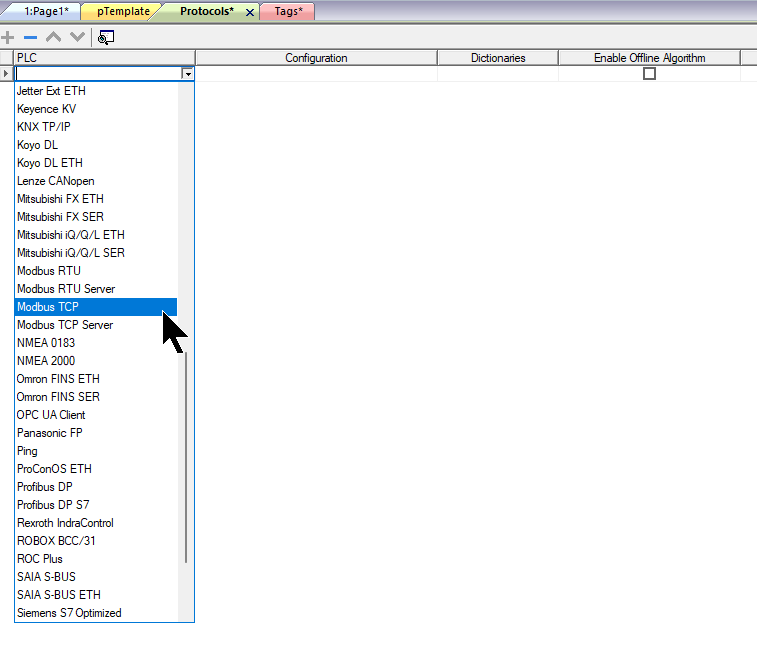Click the move up arrow icon
Viewport: 757px width, 664px height.
coord(53,37)
